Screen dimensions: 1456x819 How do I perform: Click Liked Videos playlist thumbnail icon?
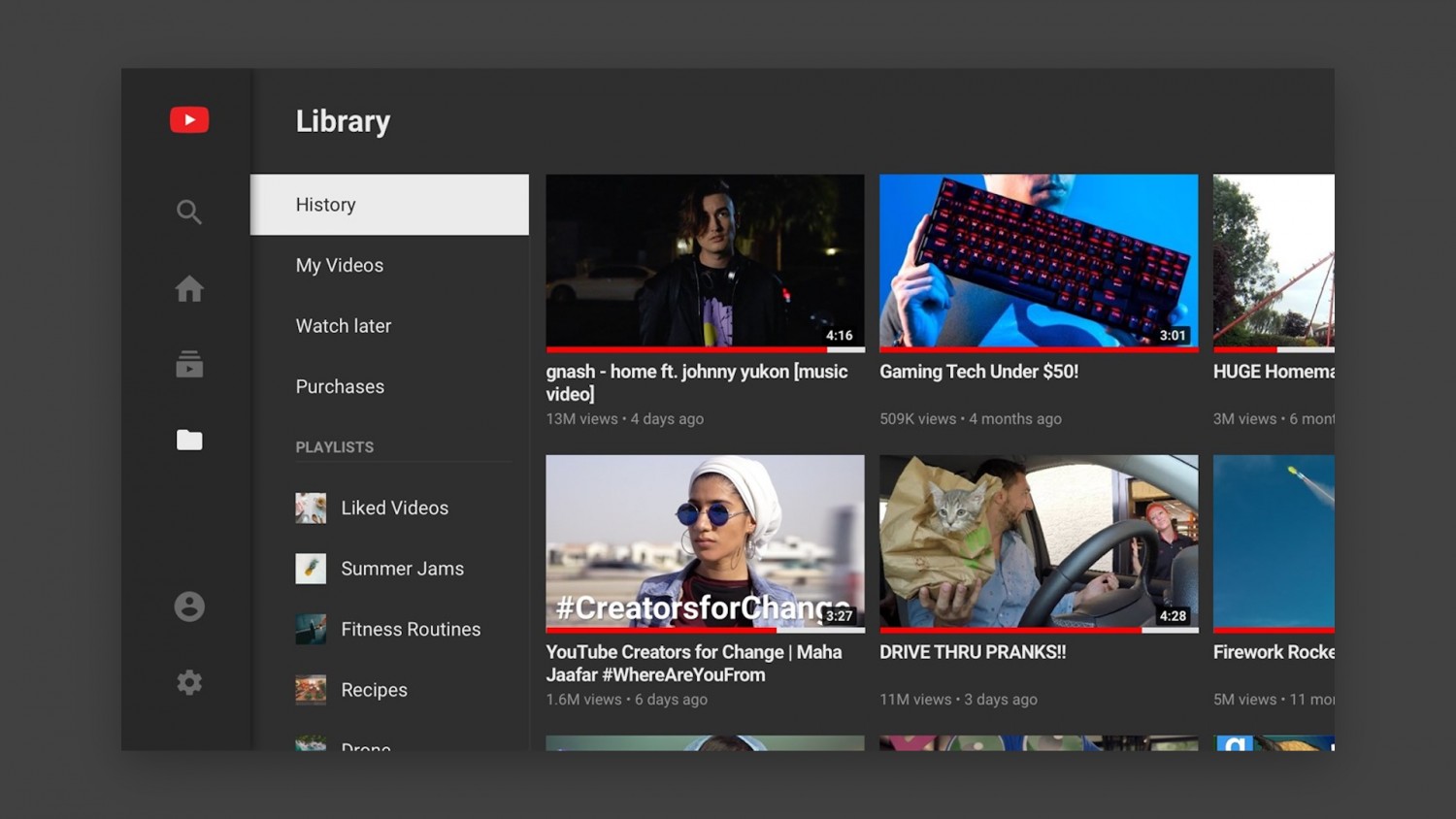311,508
